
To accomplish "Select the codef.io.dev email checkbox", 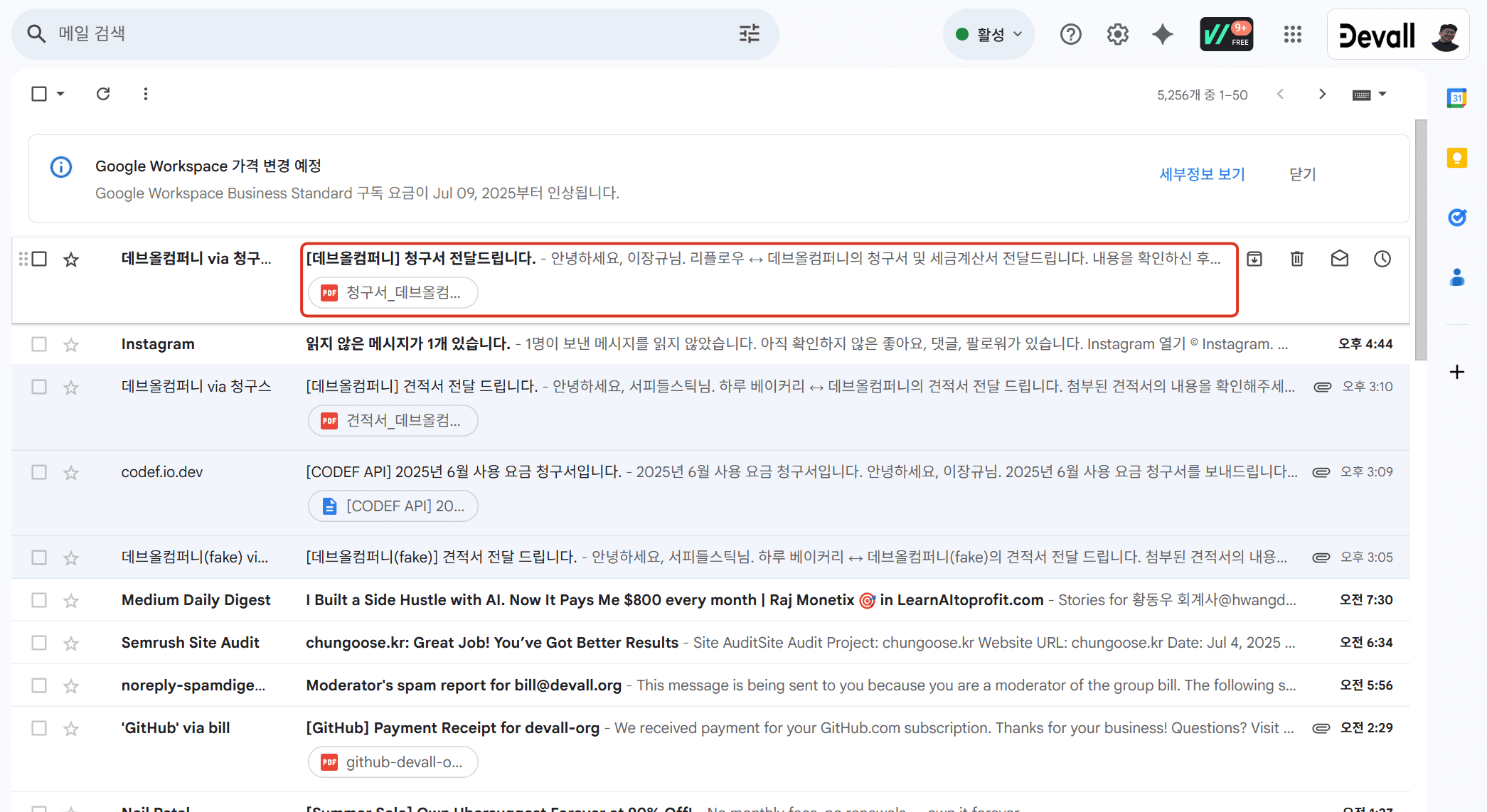I will (39, 472).
